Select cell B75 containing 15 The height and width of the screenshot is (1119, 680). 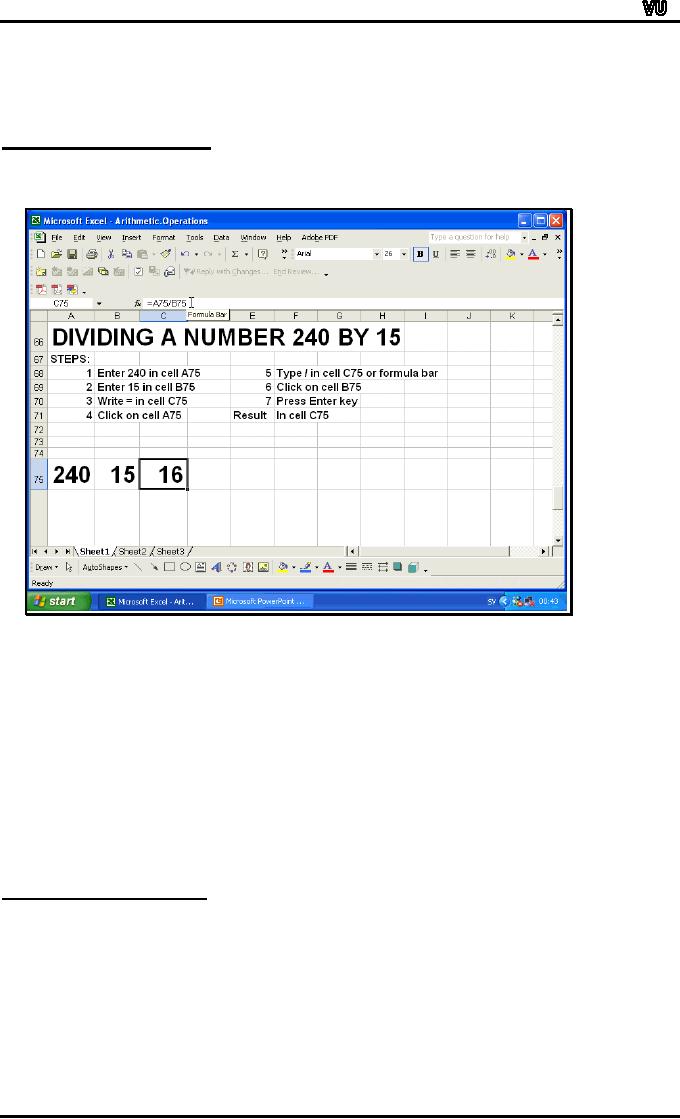[117, 474]
